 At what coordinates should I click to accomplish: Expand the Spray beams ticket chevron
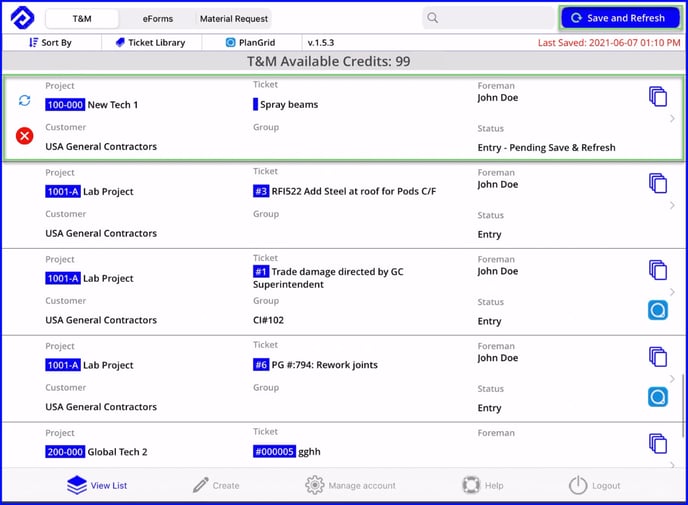coord(672,118)
